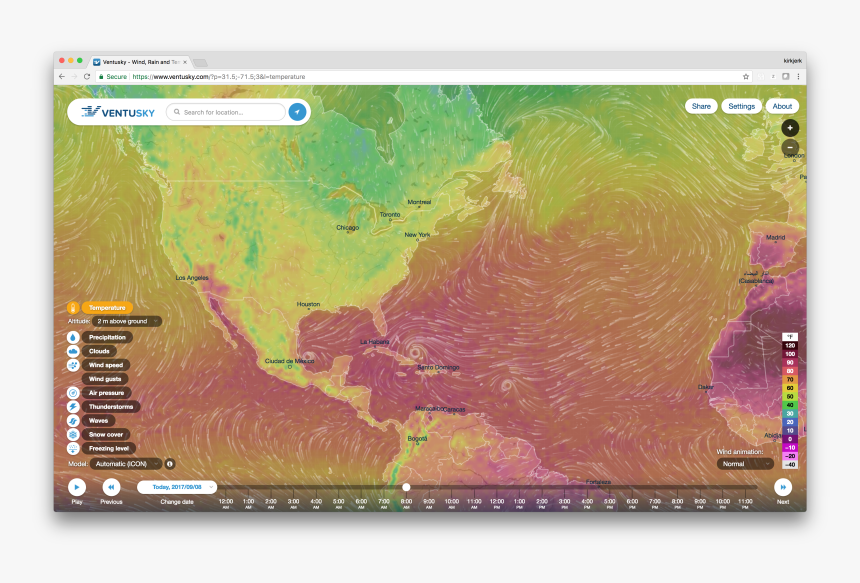Switch to Precipitation layer
This screenshot has width=860, height=583.
tap(107, 337)
